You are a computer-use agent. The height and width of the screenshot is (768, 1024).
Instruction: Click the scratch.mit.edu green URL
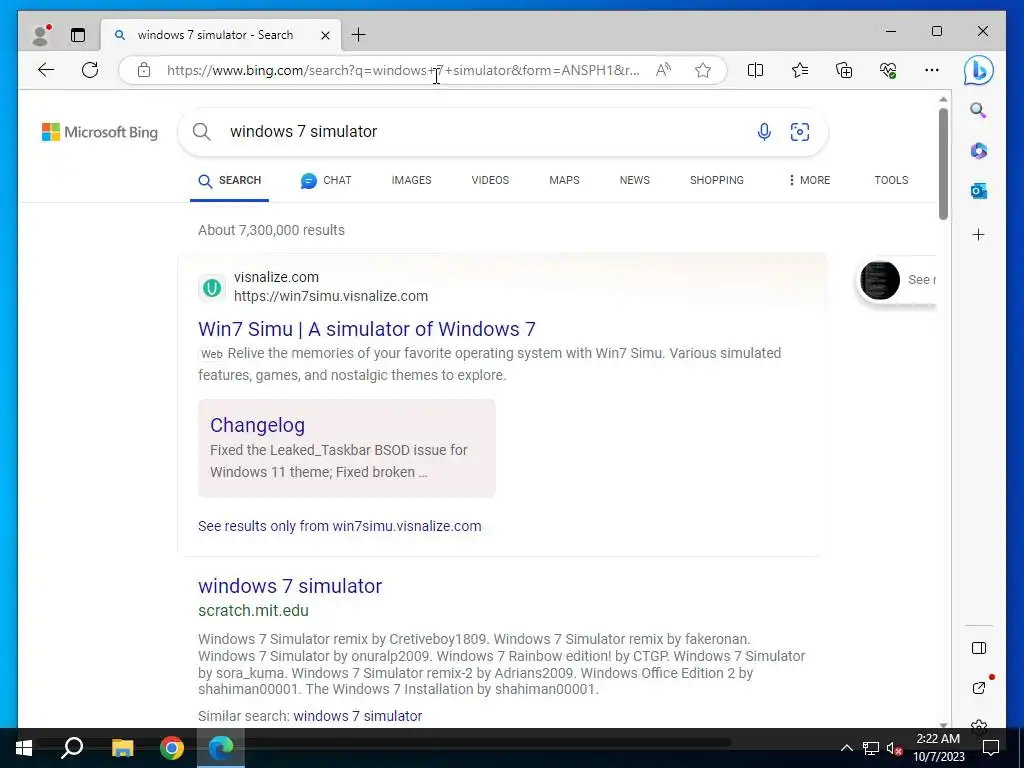[x=253, y=611]
